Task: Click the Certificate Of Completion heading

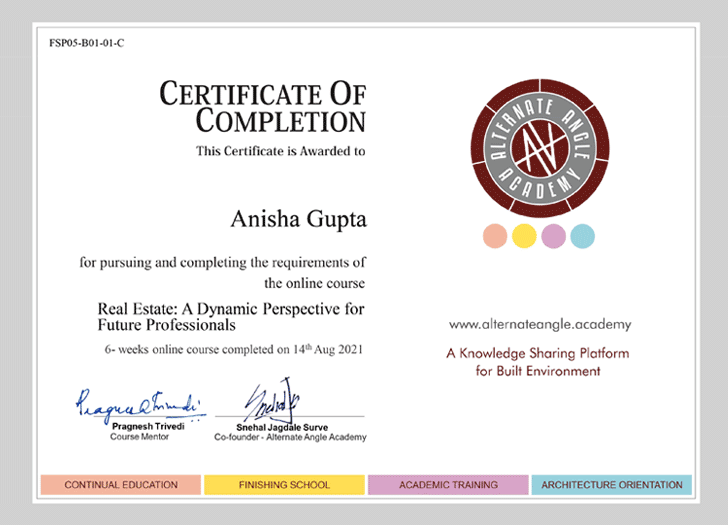Action: pyautogui.click(x=263, y=108)
